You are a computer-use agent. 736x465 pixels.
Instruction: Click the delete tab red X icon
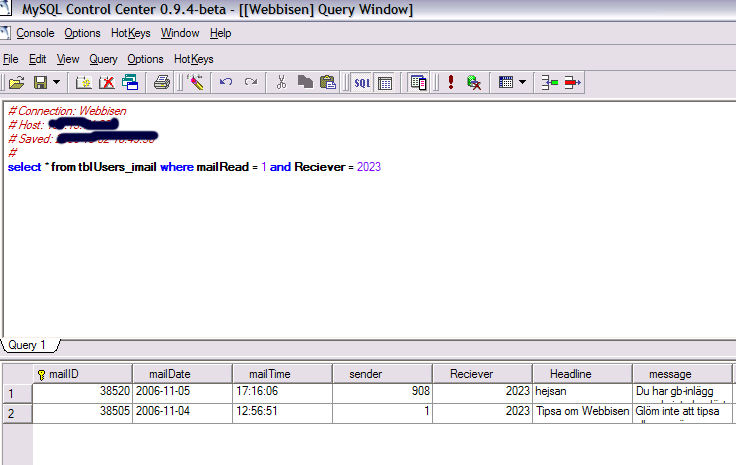[x=107, y=83]
